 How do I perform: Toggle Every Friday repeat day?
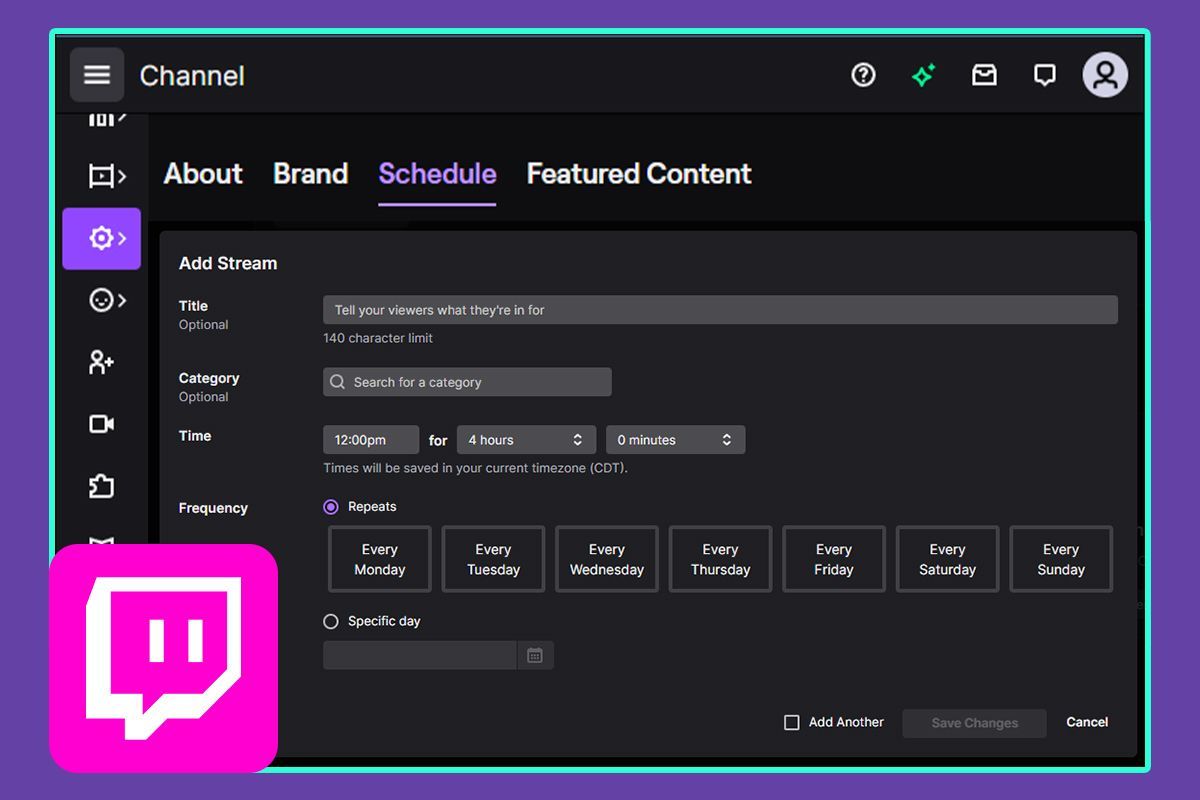(834, 559)
